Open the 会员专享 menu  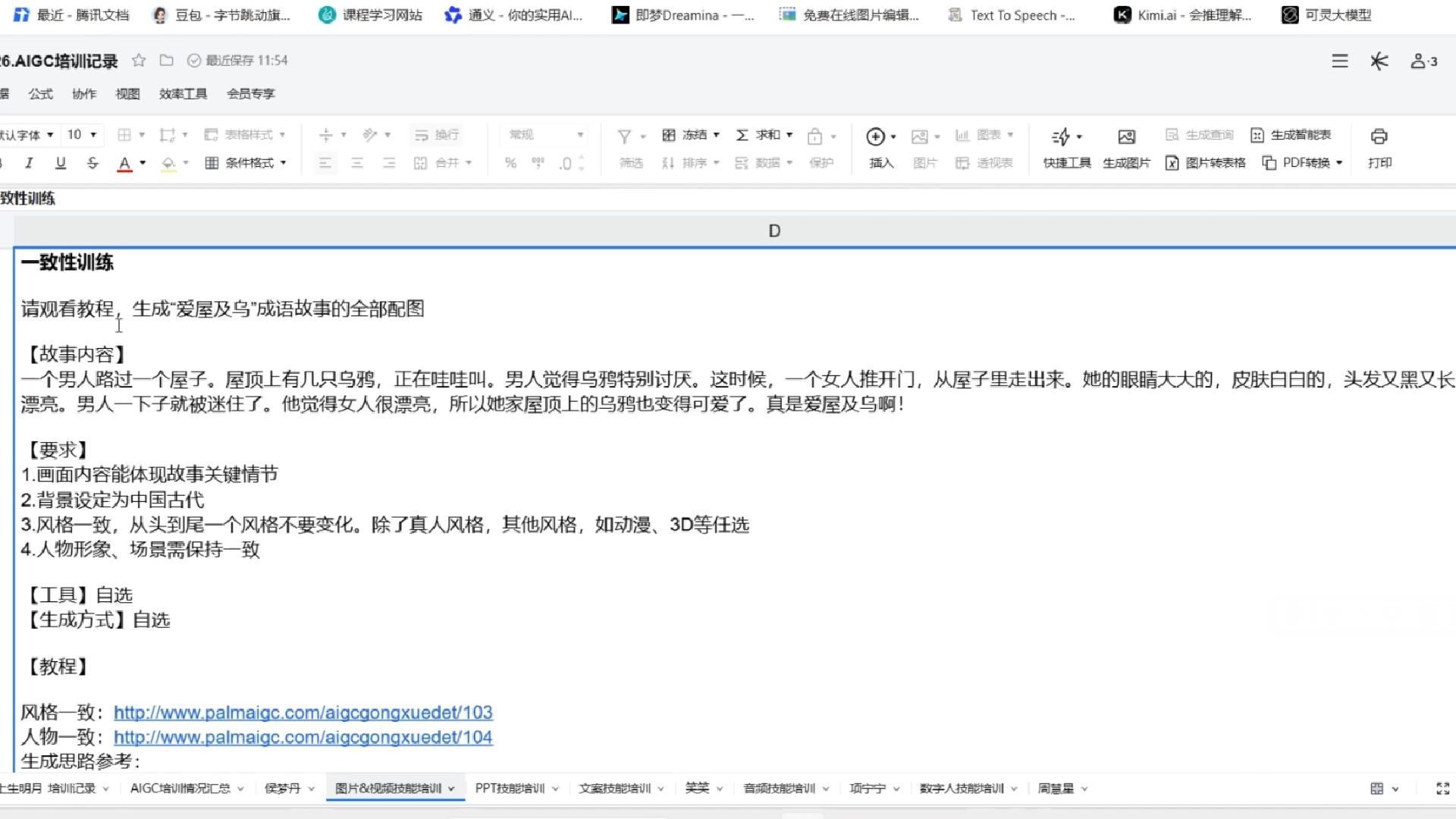pos(251,93)
